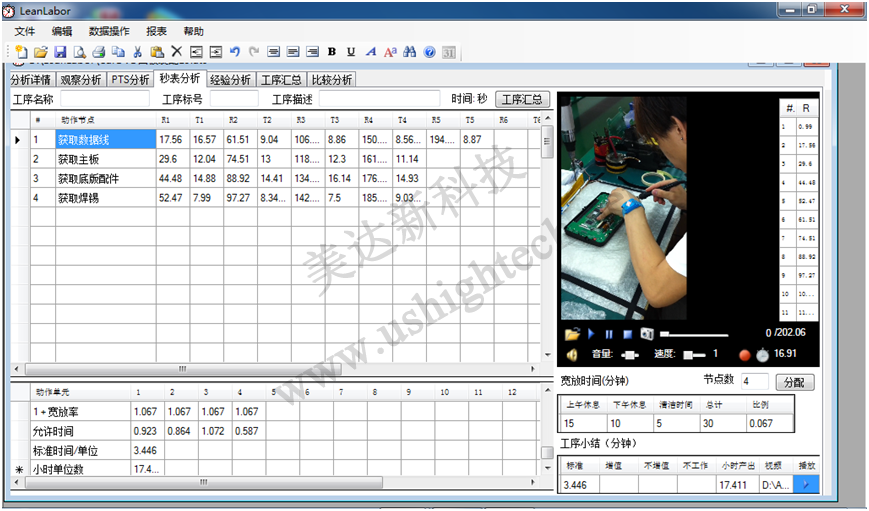Click the blue Undo arrow icon
This screenshot has height=511, width=869.
point(235,52)
